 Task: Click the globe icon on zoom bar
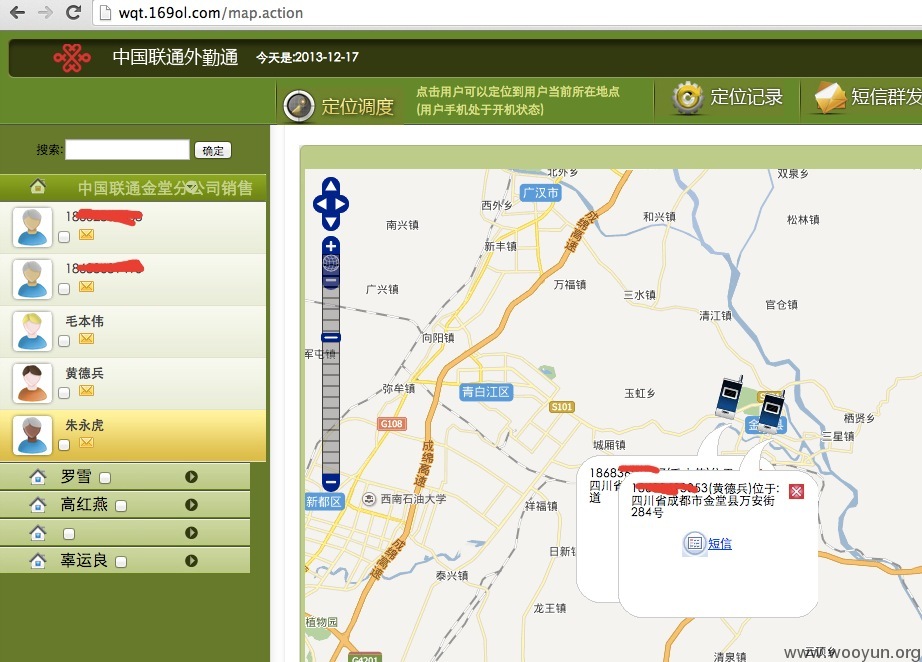(331, 263)
